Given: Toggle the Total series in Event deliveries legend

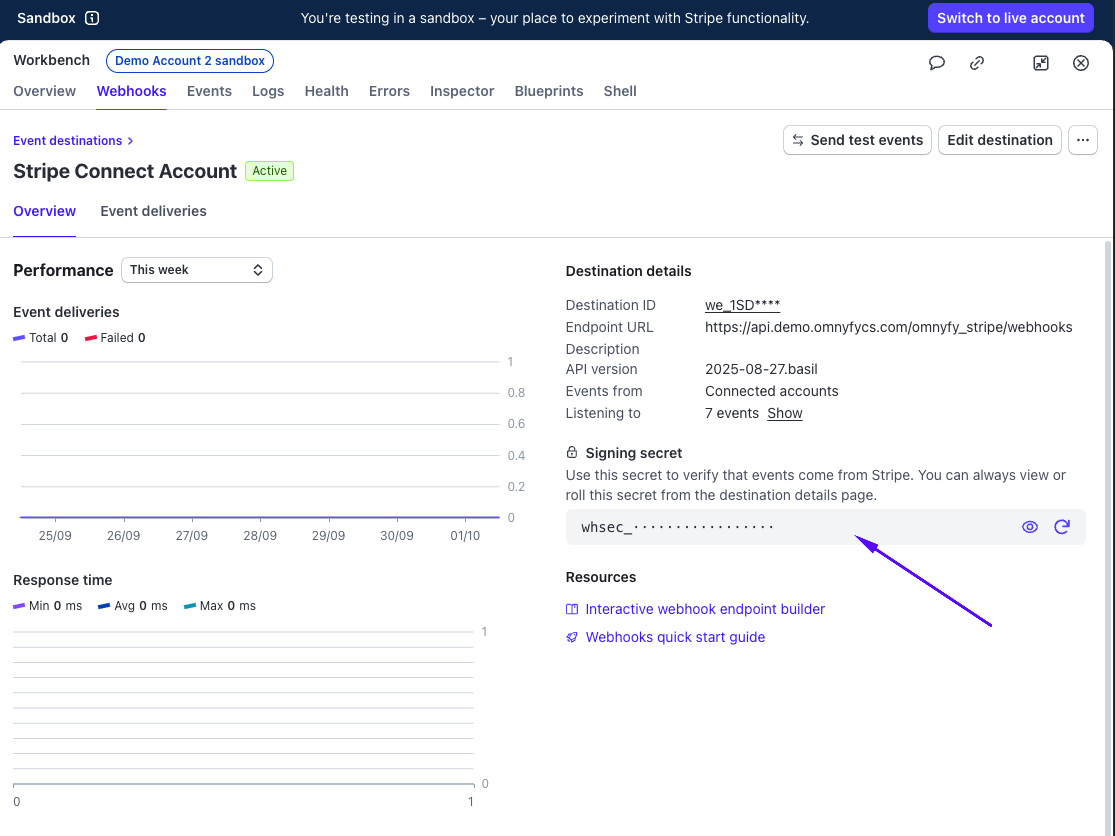Looking at the screenshot, I should (41, 338).
